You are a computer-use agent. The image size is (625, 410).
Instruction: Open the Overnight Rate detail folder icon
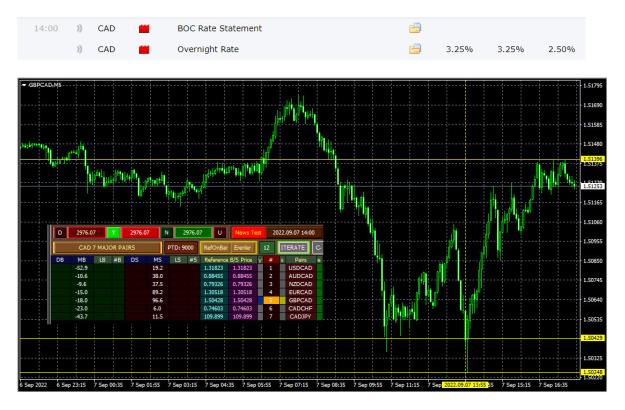pyautogui.click(x=415, y=49)
